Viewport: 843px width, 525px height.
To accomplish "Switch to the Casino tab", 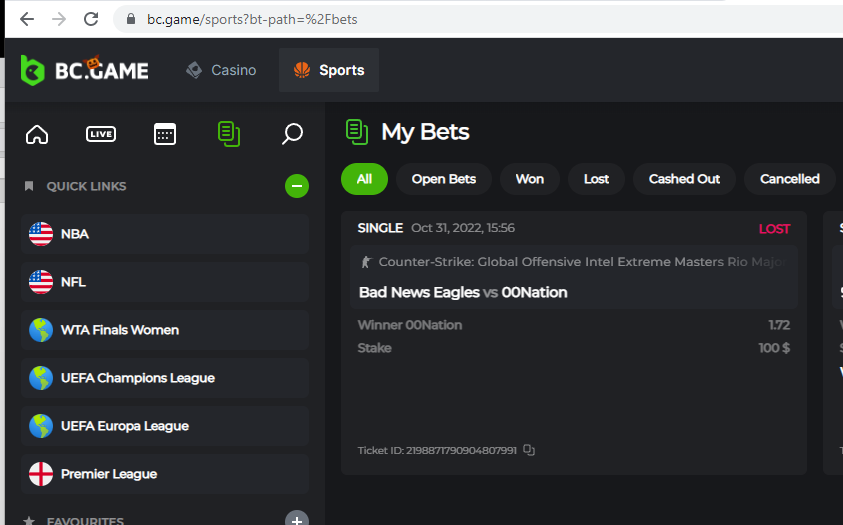I will click(x=221, y=70).
